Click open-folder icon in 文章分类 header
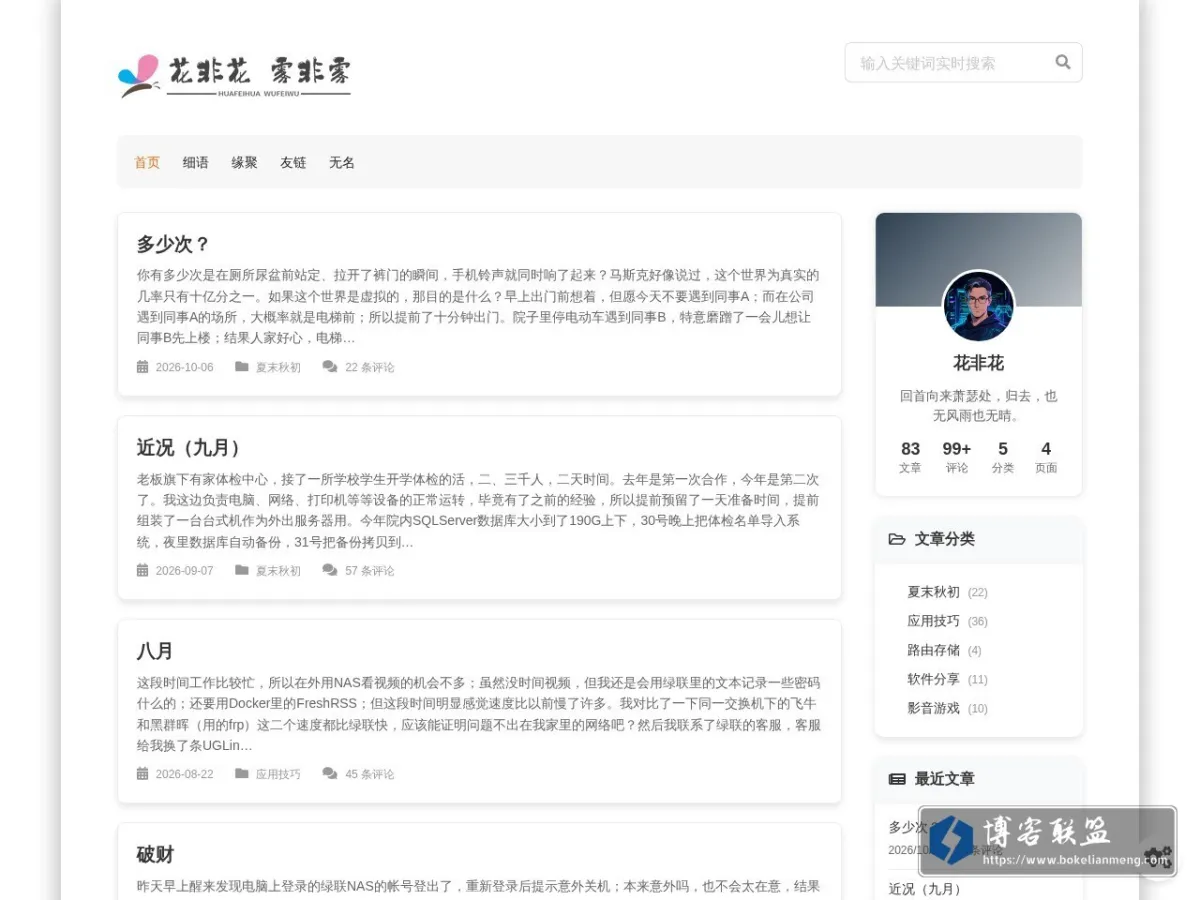The width and height of the screenshot is (1200, 900). [x=897, y=539]
